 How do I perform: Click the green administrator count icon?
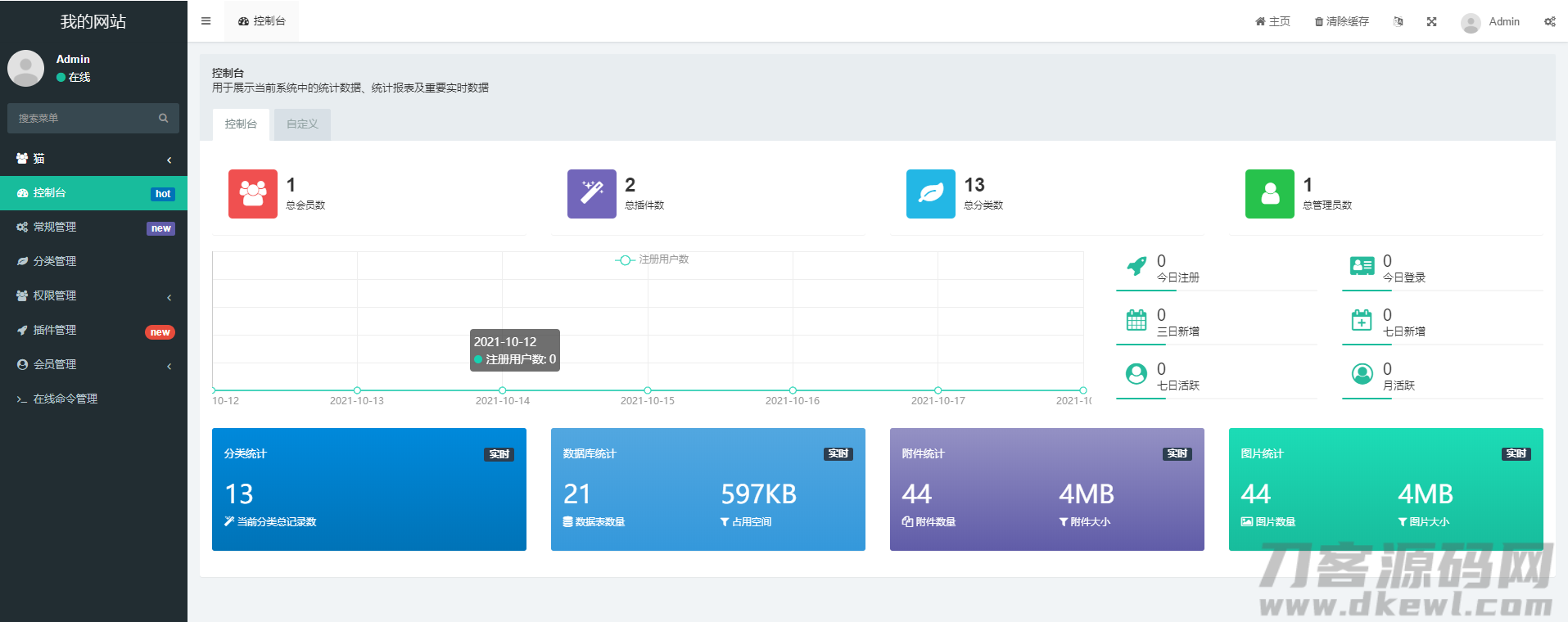[1269, 194]
